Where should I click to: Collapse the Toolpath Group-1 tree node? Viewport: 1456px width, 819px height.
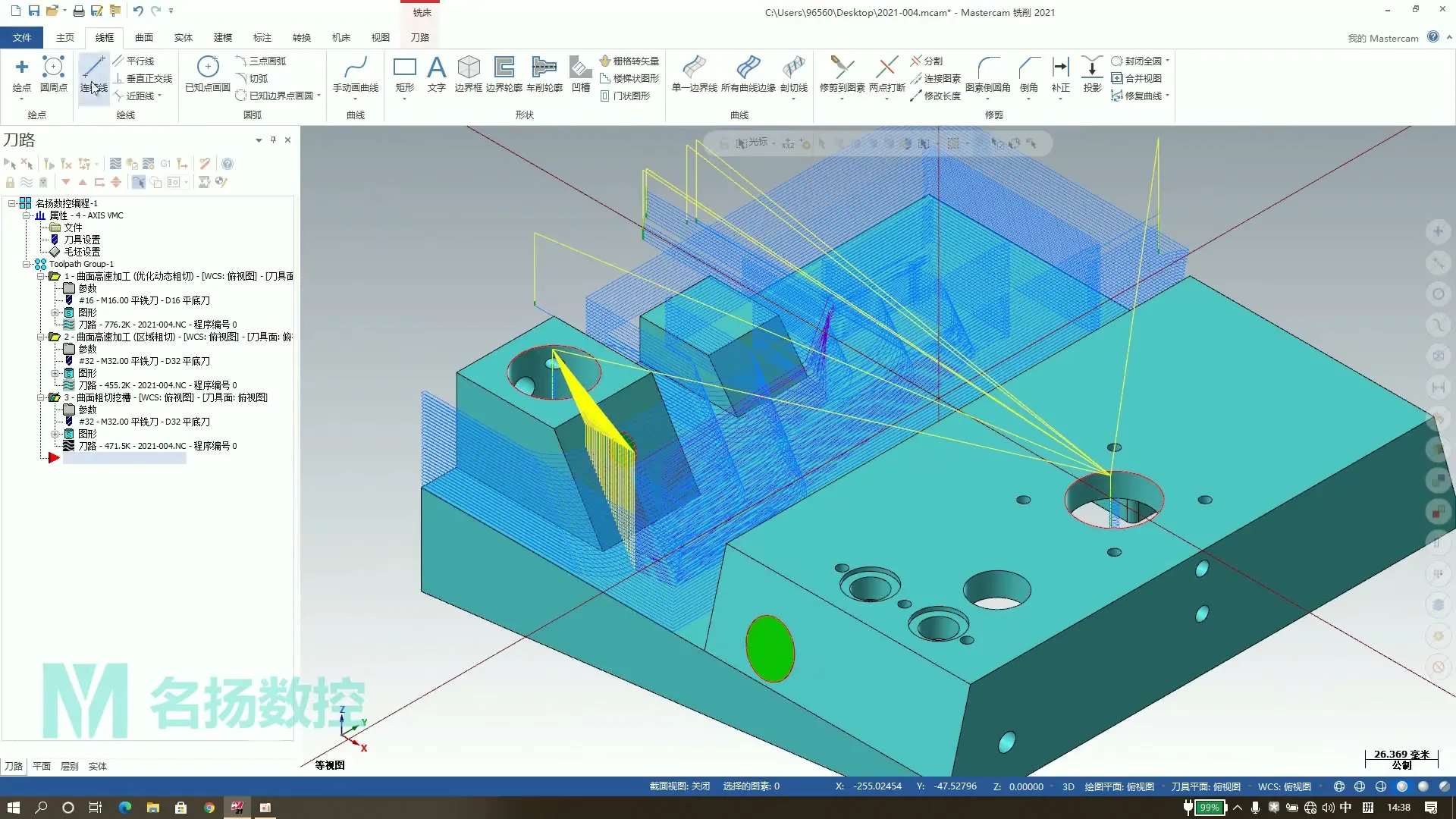coord(27,264)
